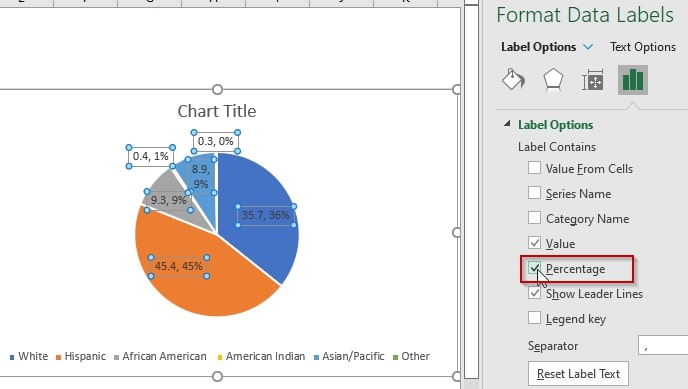Select the 8.9, 9% data label
This screenshot has height=389, width=688.
point(201,176)
